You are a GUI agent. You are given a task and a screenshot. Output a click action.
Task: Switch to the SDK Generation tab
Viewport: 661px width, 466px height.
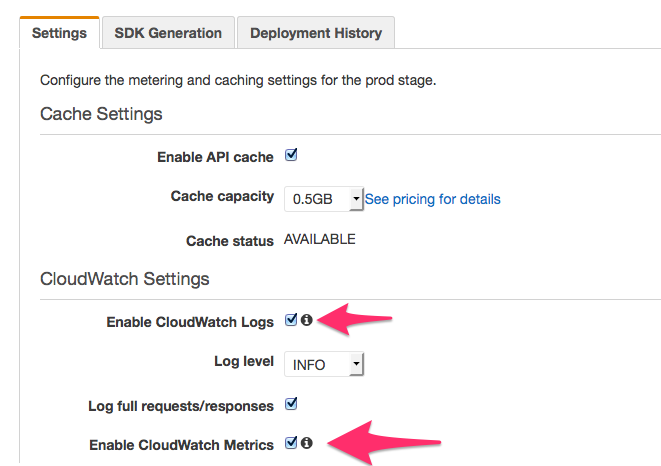pyautogui.click(x=168, y=33)
